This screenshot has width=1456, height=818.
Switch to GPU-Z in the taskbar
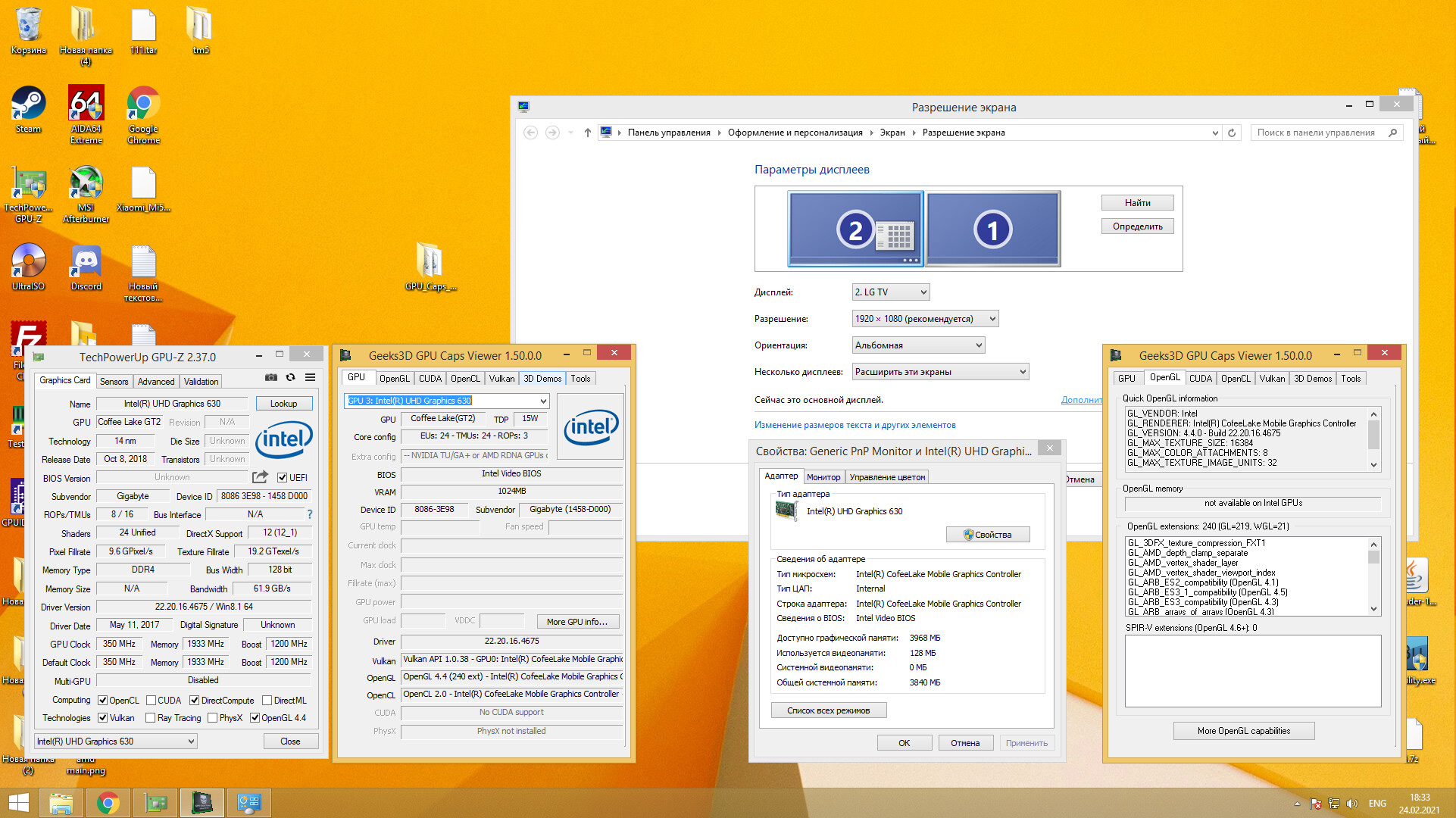(155, 803)
